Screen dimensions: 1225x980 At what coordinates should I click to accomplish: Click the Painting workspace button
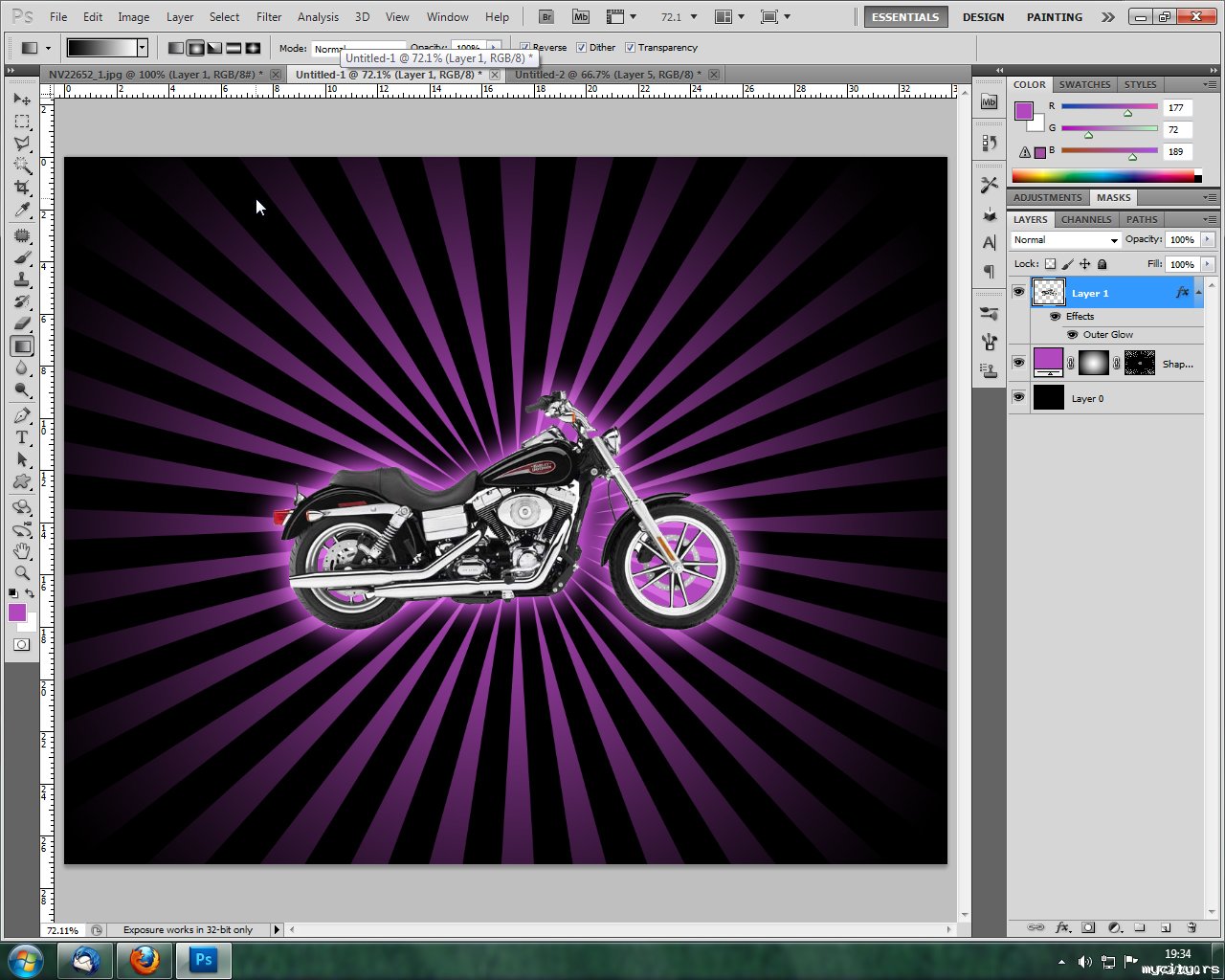point(1054,17)
